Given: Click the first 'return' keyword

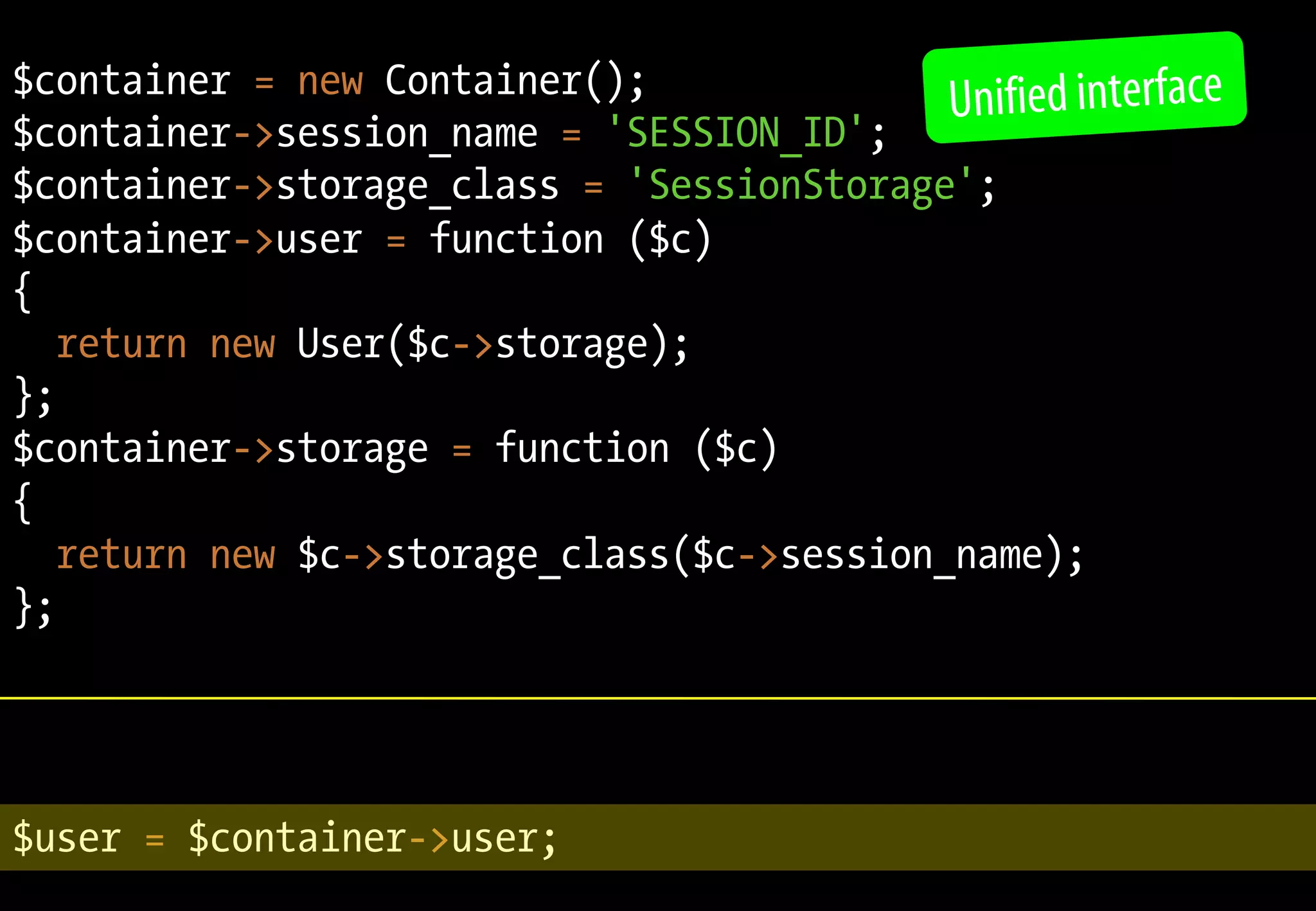Looking at the screenshot, I should [x=121, y=344].
